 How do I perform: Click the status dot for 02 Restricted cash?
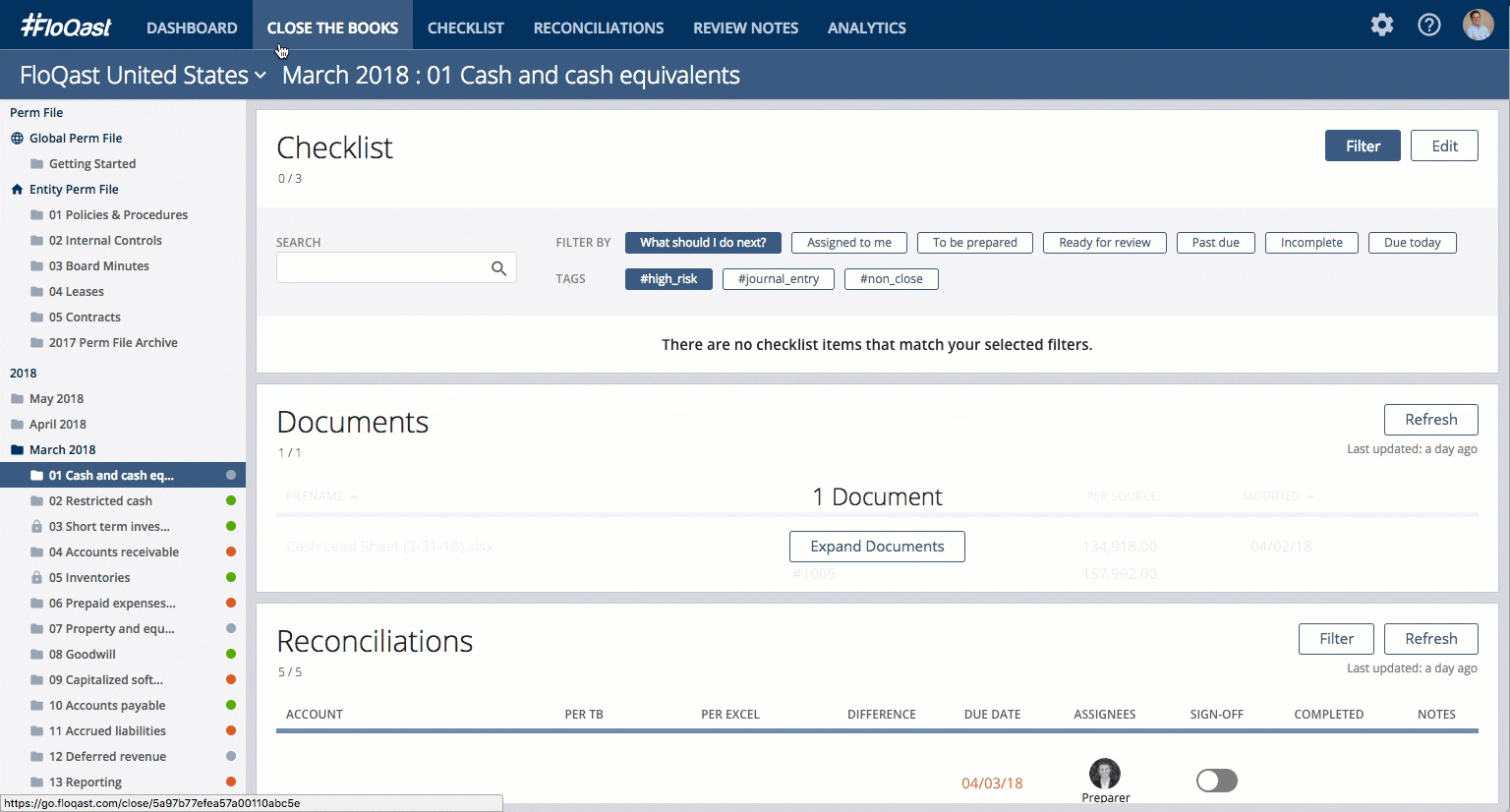231,501
